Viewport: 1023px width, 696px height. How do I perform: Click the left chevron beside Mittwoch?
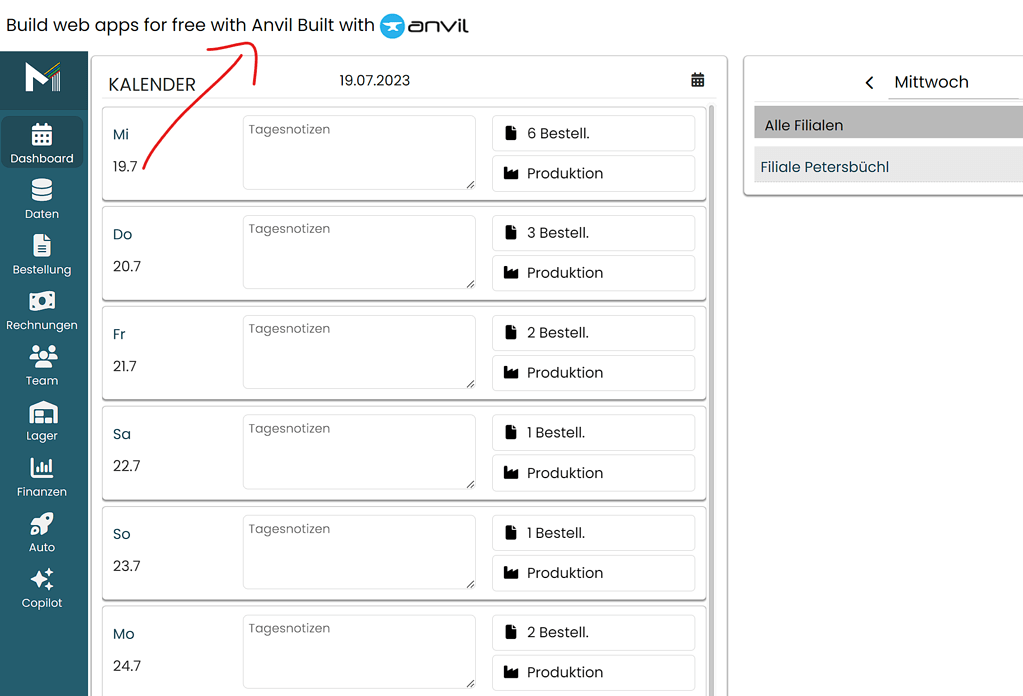(x=868, y=84)
